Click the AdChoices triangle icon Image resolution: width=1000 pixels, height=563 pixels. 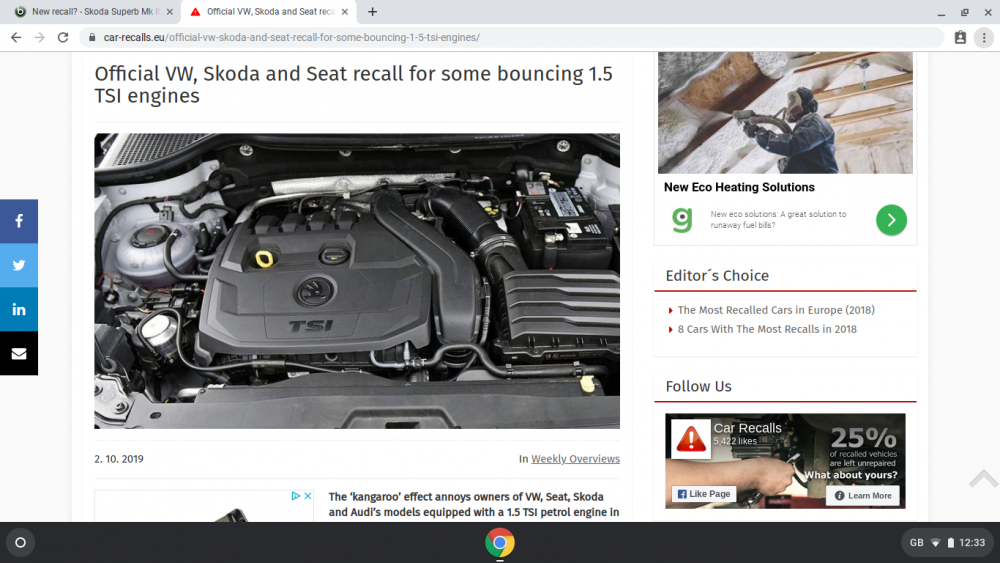point(295,496)
